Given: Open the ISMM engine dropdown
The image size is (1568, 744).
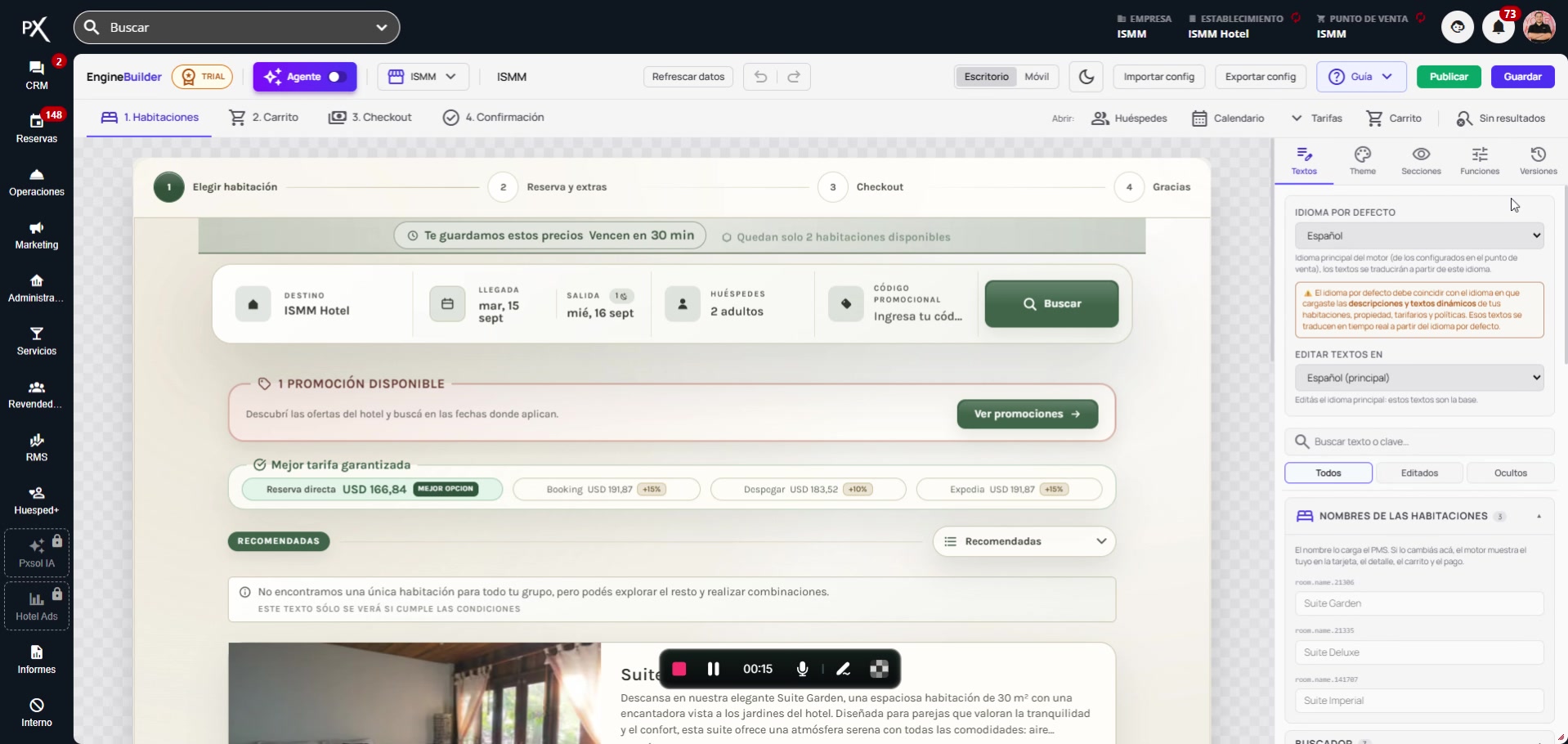Looking at the screenshot, I should 423,77.
